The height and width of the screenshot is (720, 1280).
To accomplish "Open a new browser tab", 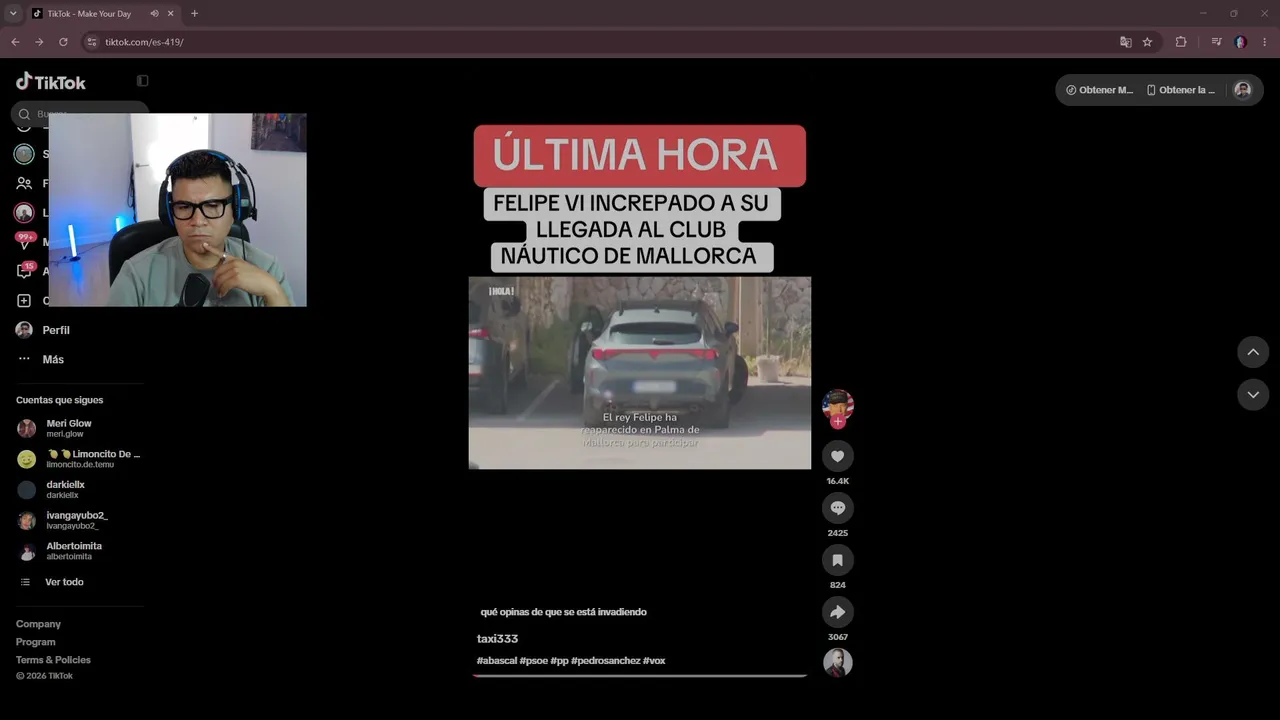I will (x=194, y=14).
